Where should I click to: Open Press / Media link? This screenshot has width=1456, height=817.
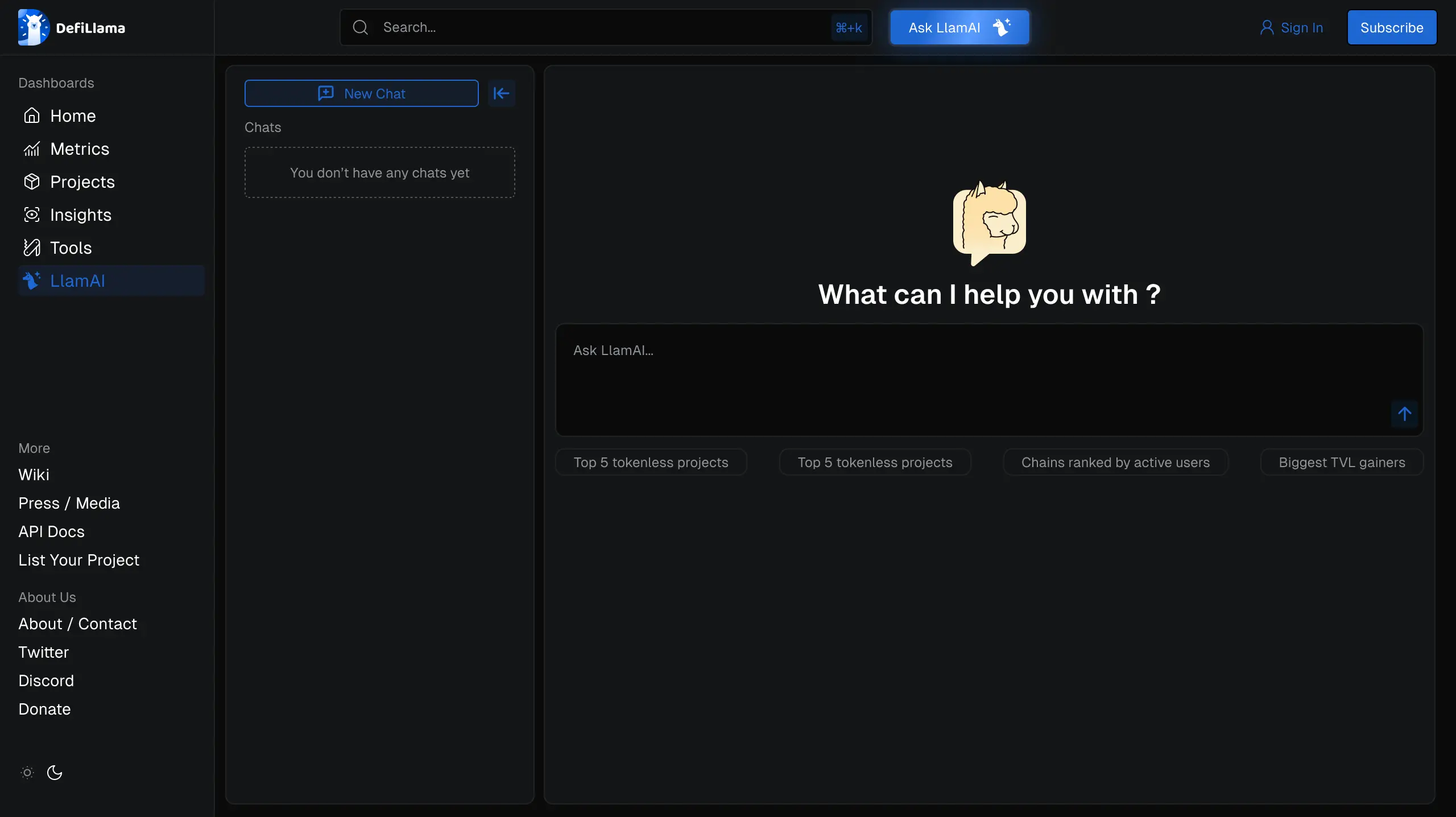click(x=69, y=503)
